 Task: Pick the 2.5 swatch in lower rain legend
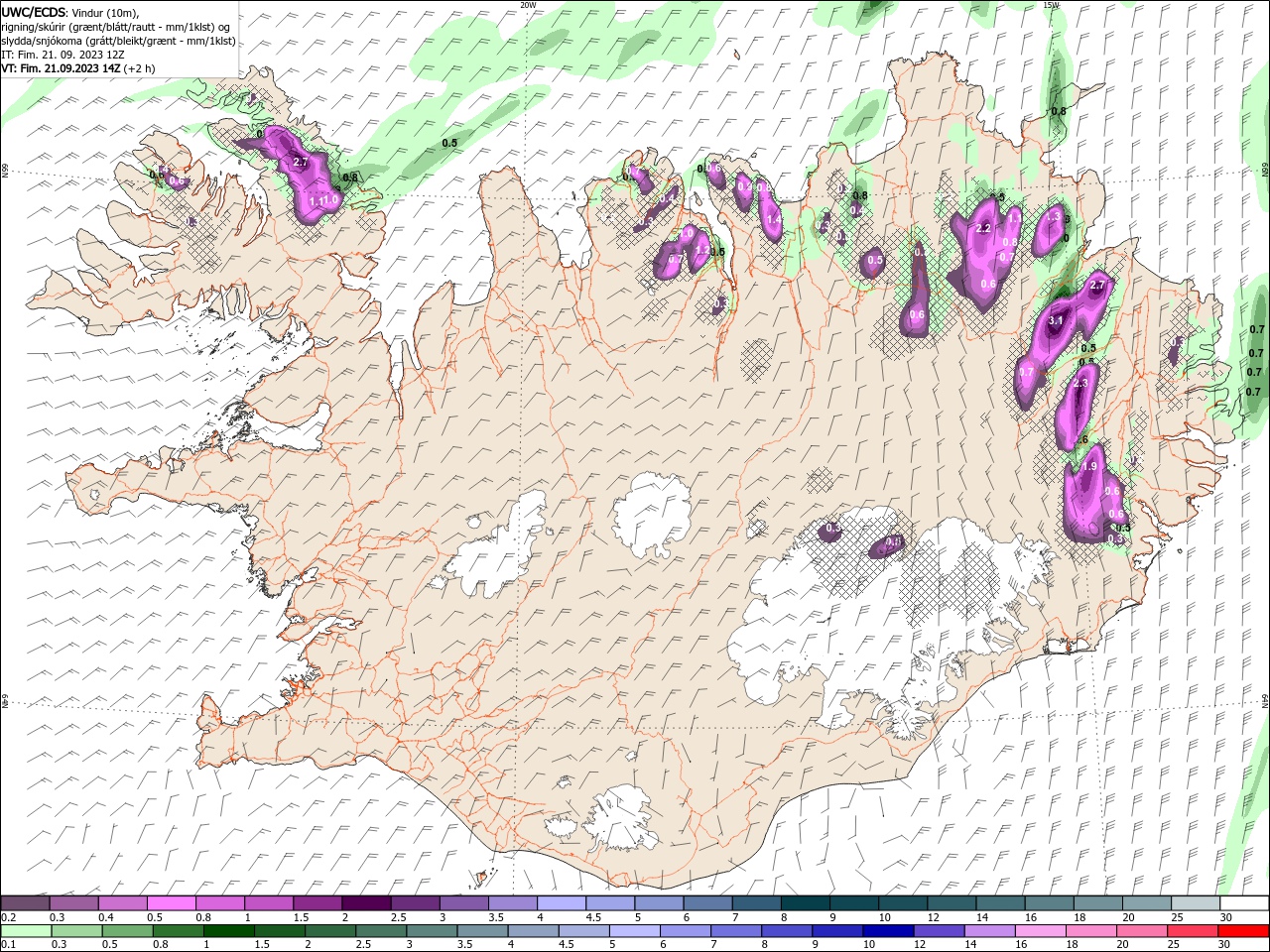pos(380,930)
